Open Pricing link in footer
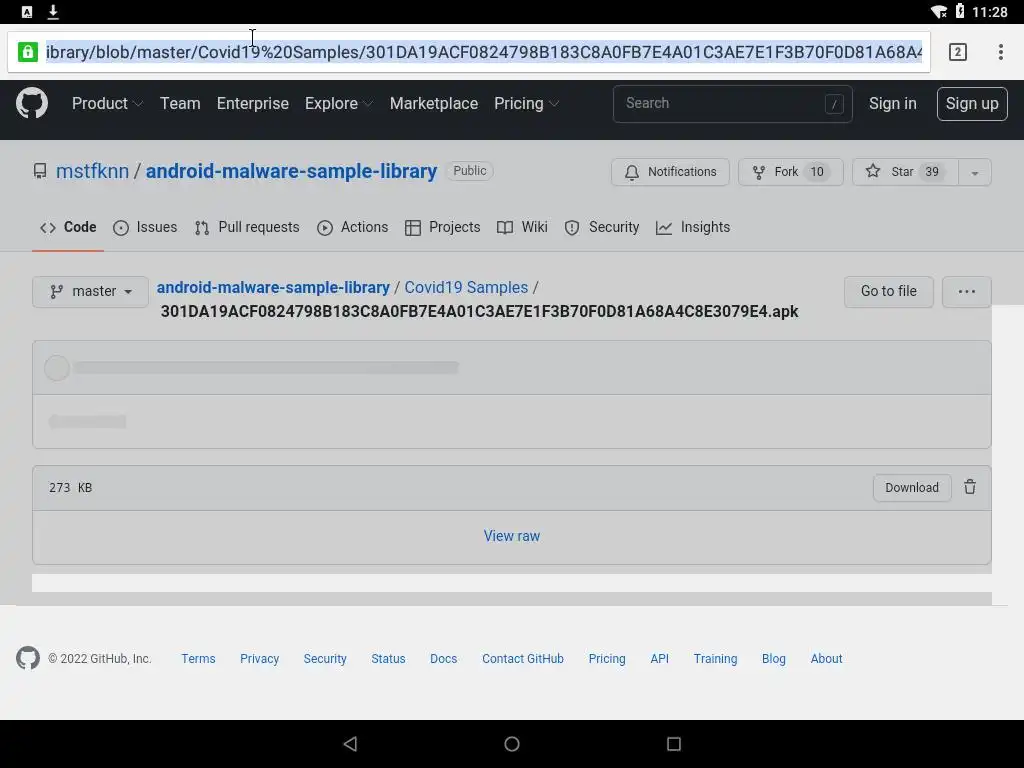The height and width of the screenshot is (768, 1024). click(x=607, y=659)
